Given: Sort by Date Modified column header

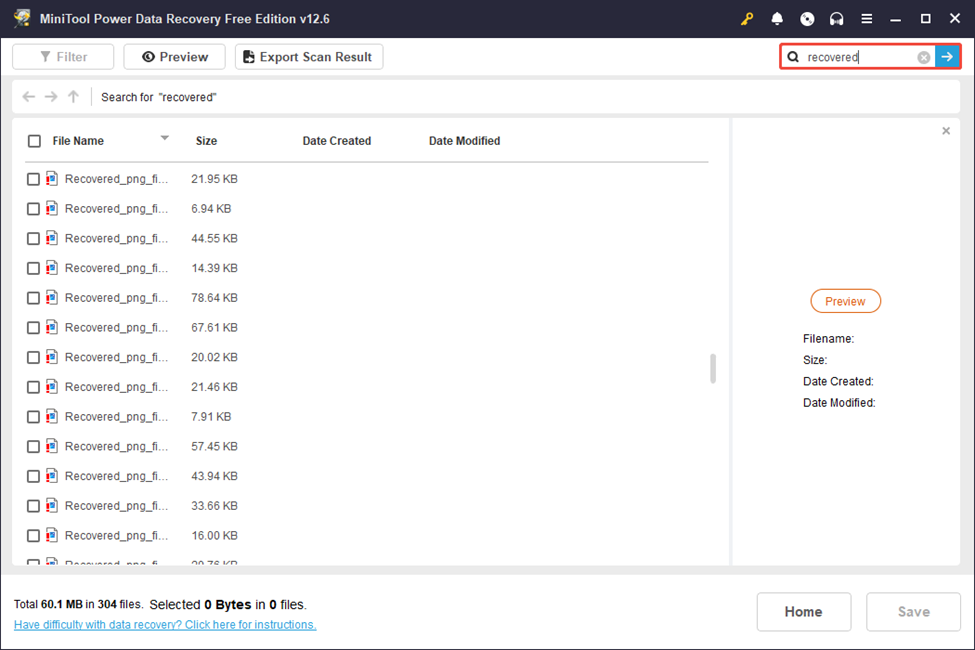Looking at the screenshot, I should point(464,141).
